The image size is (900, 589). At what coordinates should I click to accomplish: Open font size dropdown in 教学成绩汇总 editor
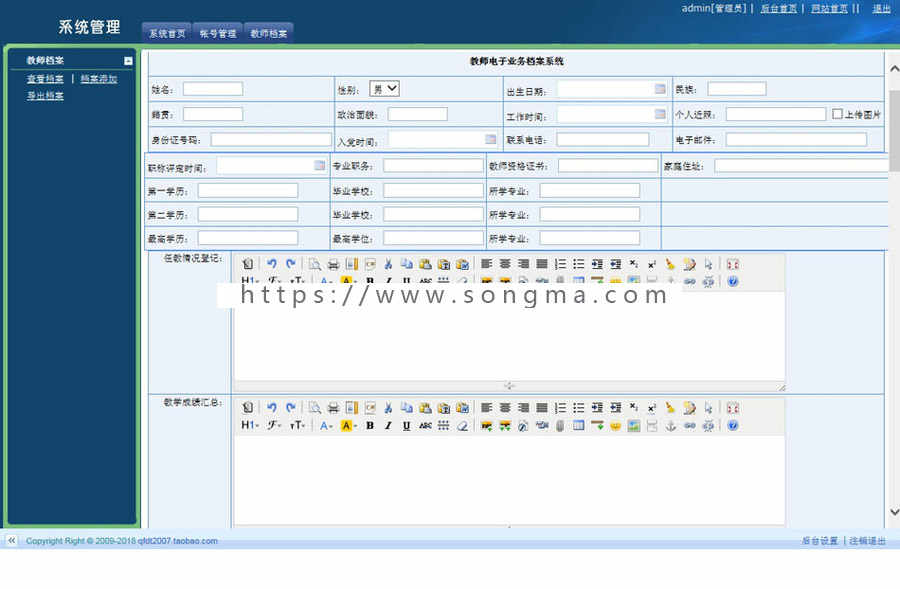click(x=297, y=425)
